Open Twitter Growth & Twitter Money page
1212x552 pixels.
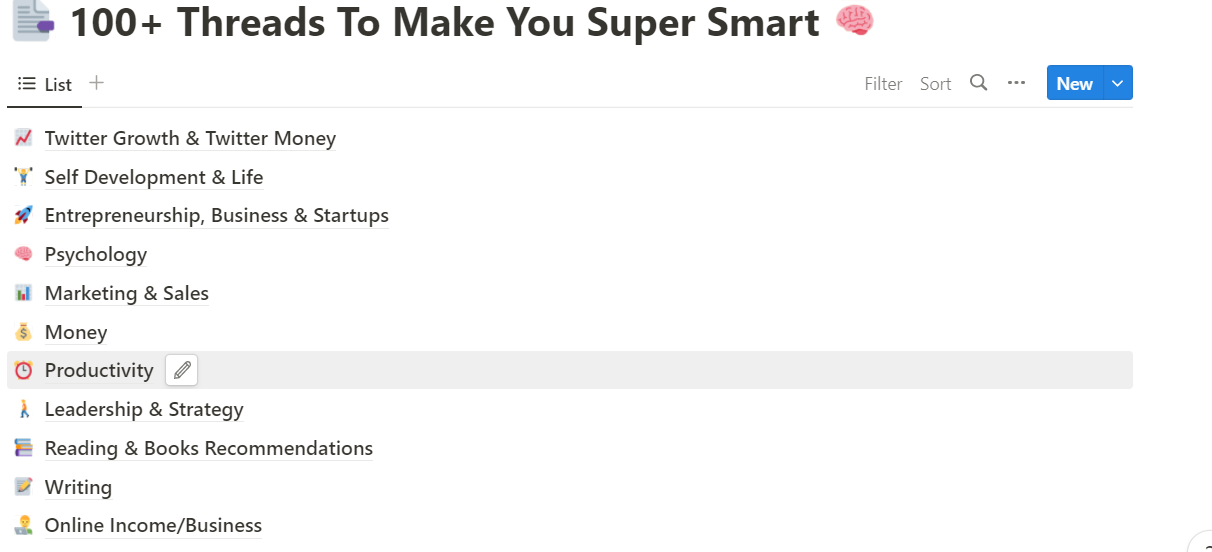[x=190, y=138]
